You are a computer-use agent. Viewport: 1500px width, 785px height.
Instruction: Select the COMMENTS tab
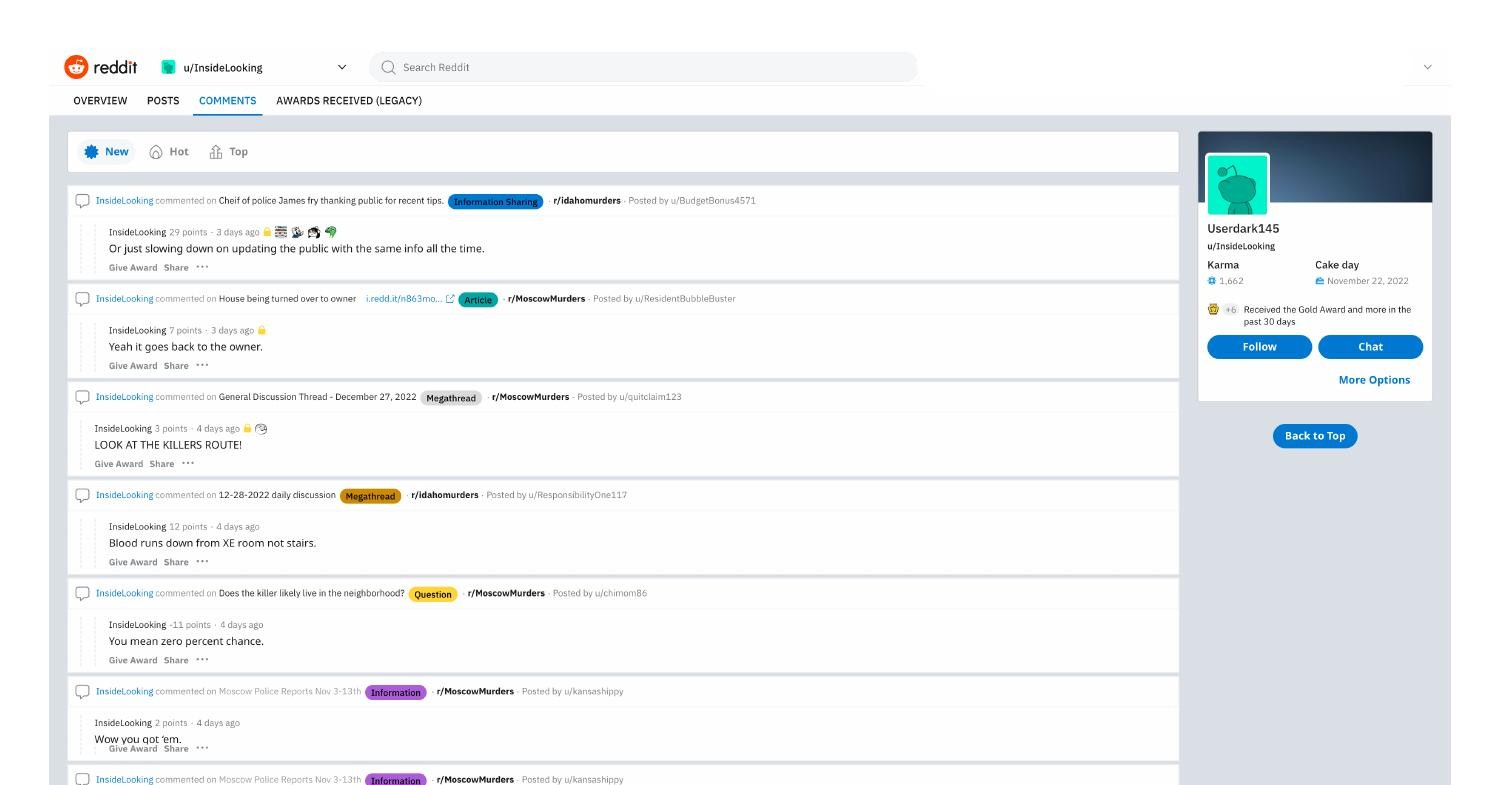(x=227, y=100)
